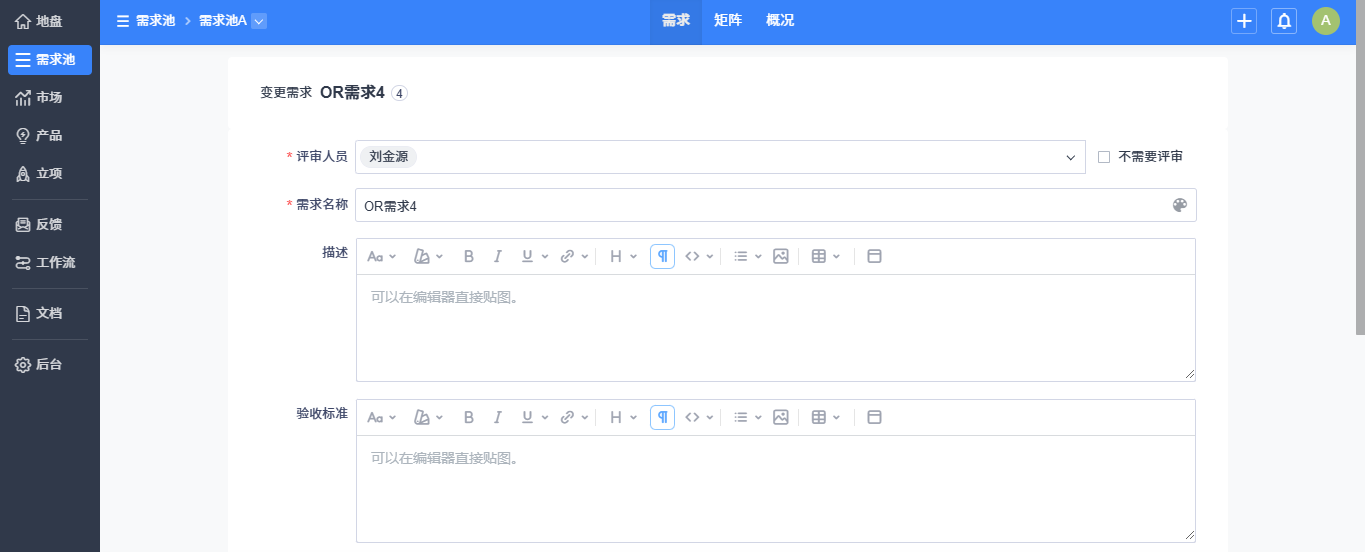The width and height of the screenshot is (1365, 552).
Task: Switch to the 需求 tab
Action: [x=676, y=22]
